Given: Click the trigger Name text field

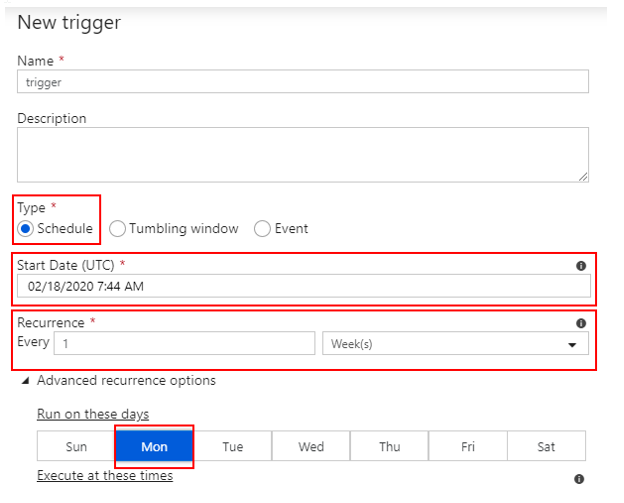Looking at the screenshot, I should (x=302, y=83).
